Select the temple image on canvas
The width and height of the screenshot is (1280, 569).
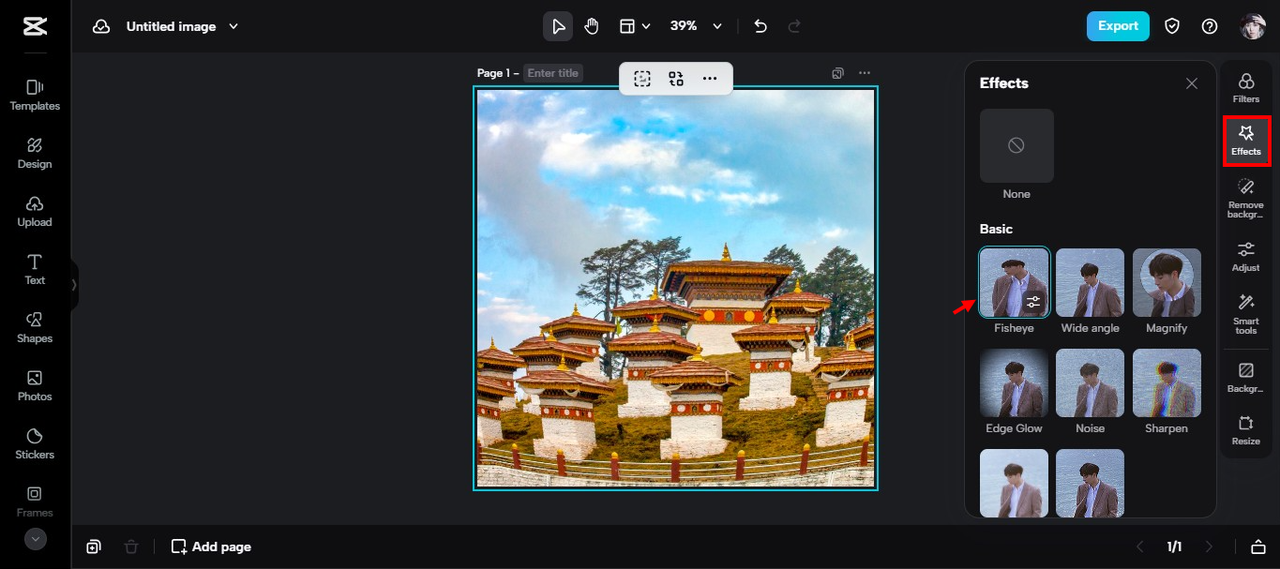click(676, 288)
